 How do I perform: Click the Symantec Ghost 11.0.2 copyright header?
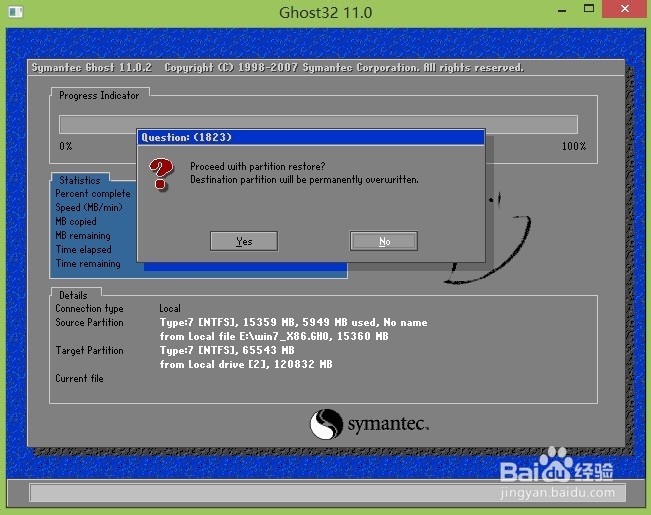(x=277, y=68)
